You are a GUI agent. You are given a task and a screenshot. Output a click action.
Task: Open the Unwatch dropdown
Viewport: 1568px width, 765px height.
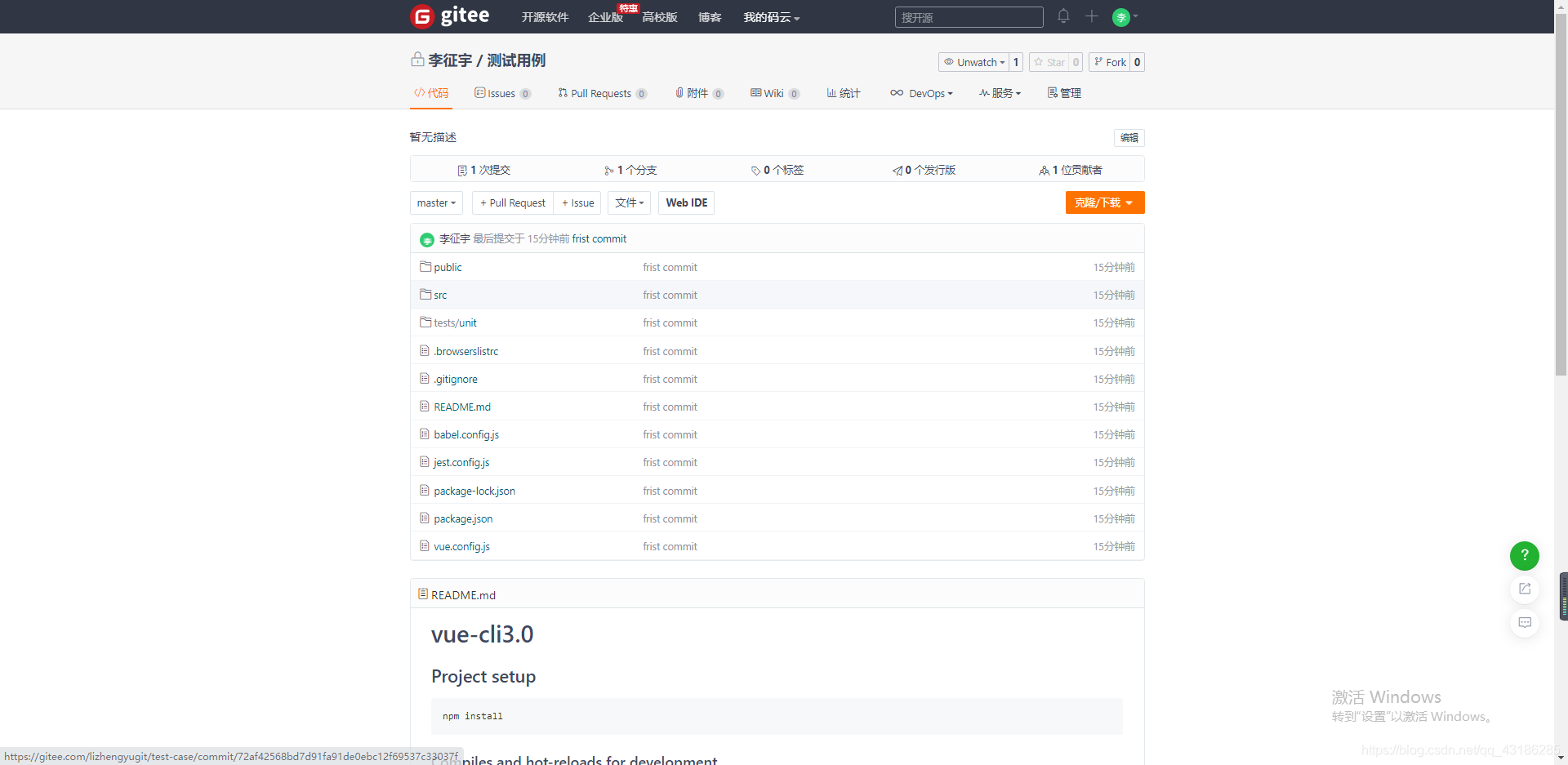974,62
